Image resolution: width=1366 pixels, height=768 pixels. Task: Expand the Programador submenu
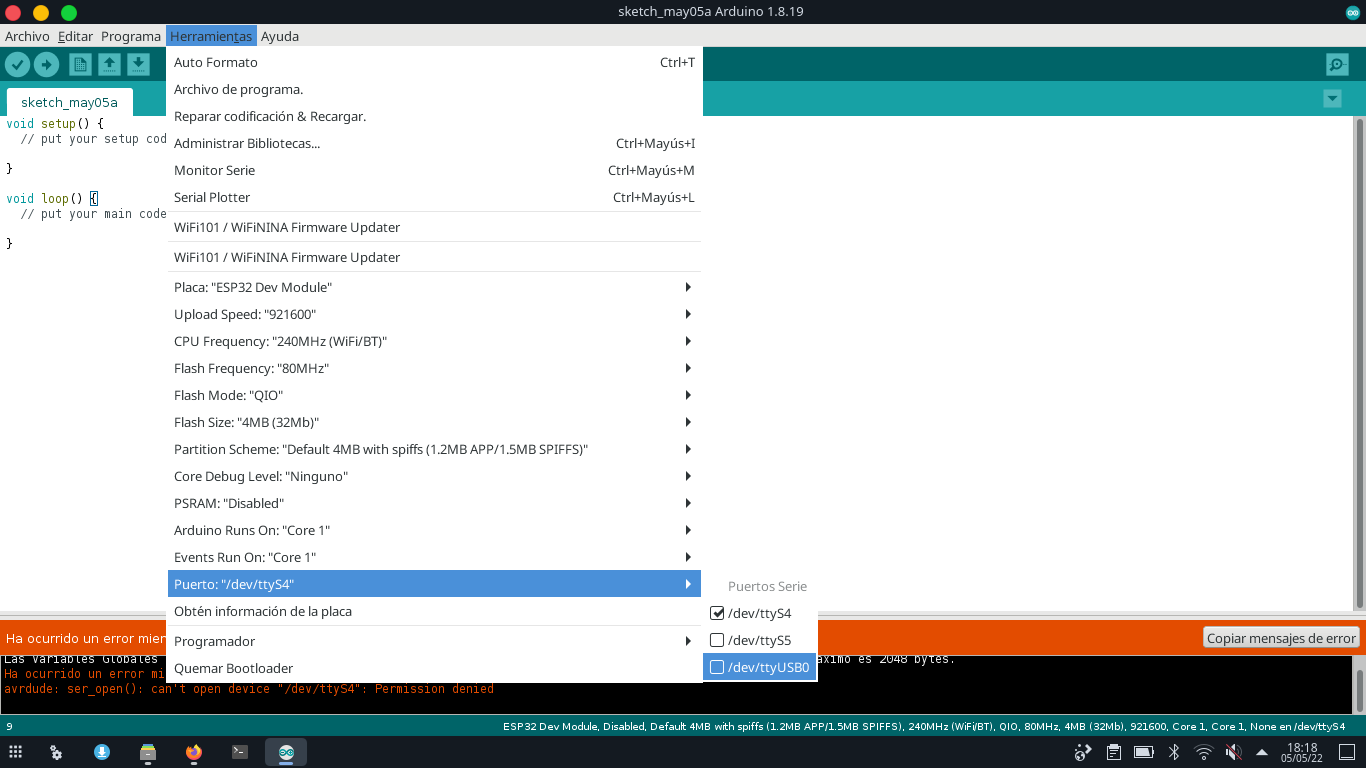[434, 641]
